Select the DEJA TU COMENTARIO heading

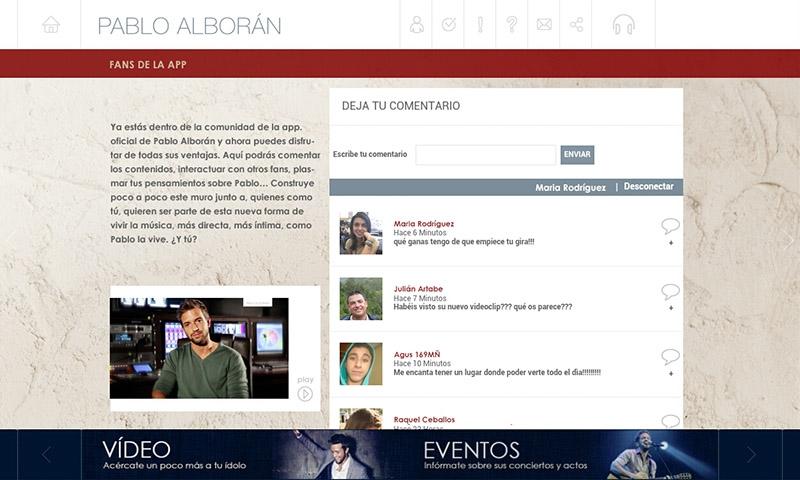pos(401,106)
